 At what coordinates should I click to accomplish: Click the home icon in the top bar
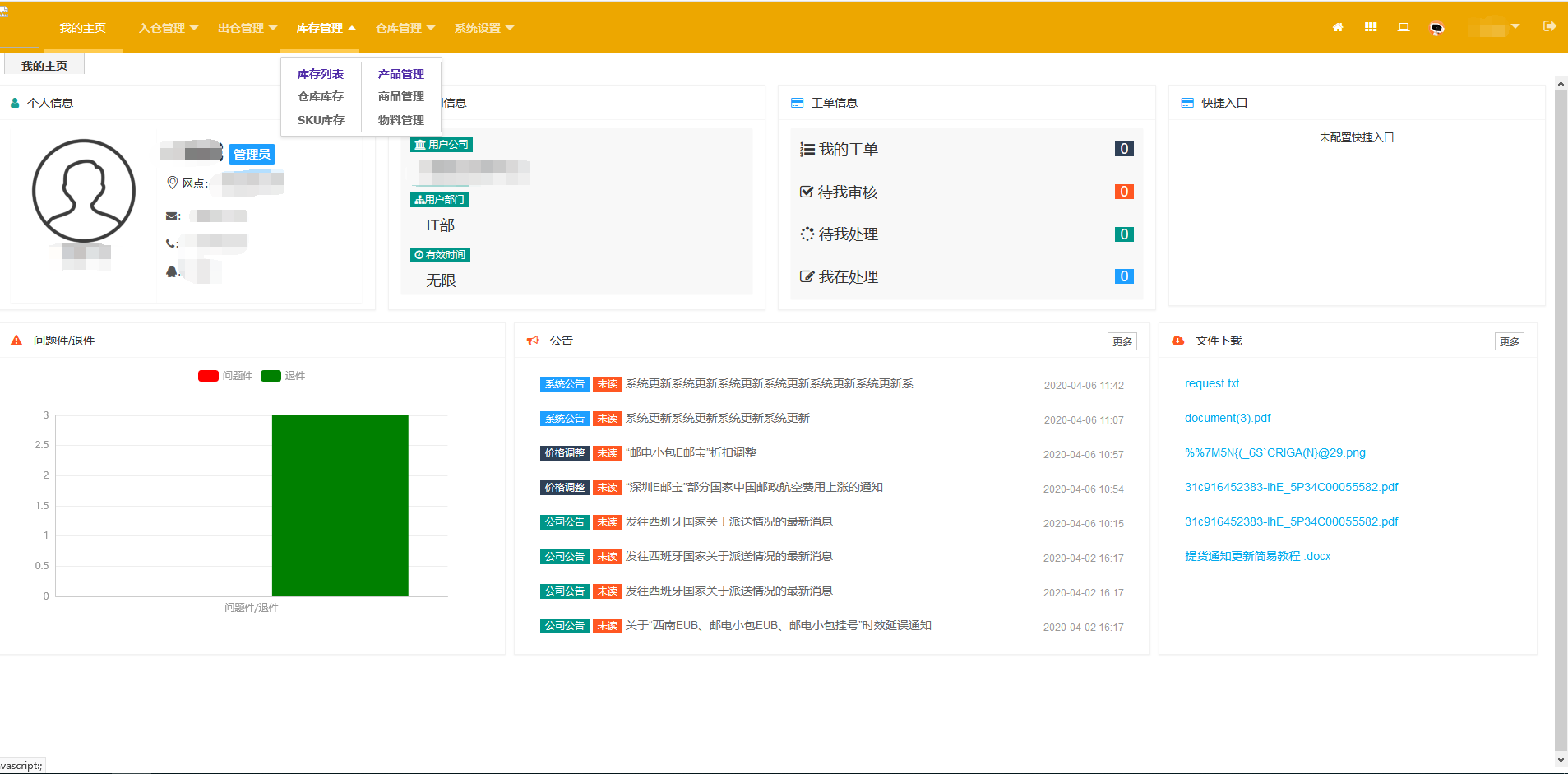[1338, 27]
